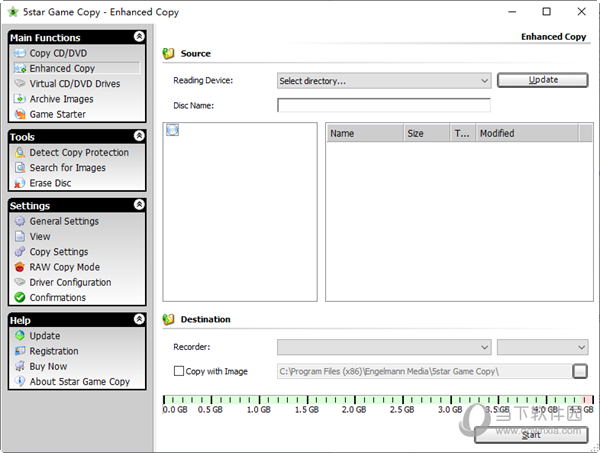Select General Settings label
Viewport: 600px width, 453px height.
coord(64,222)
